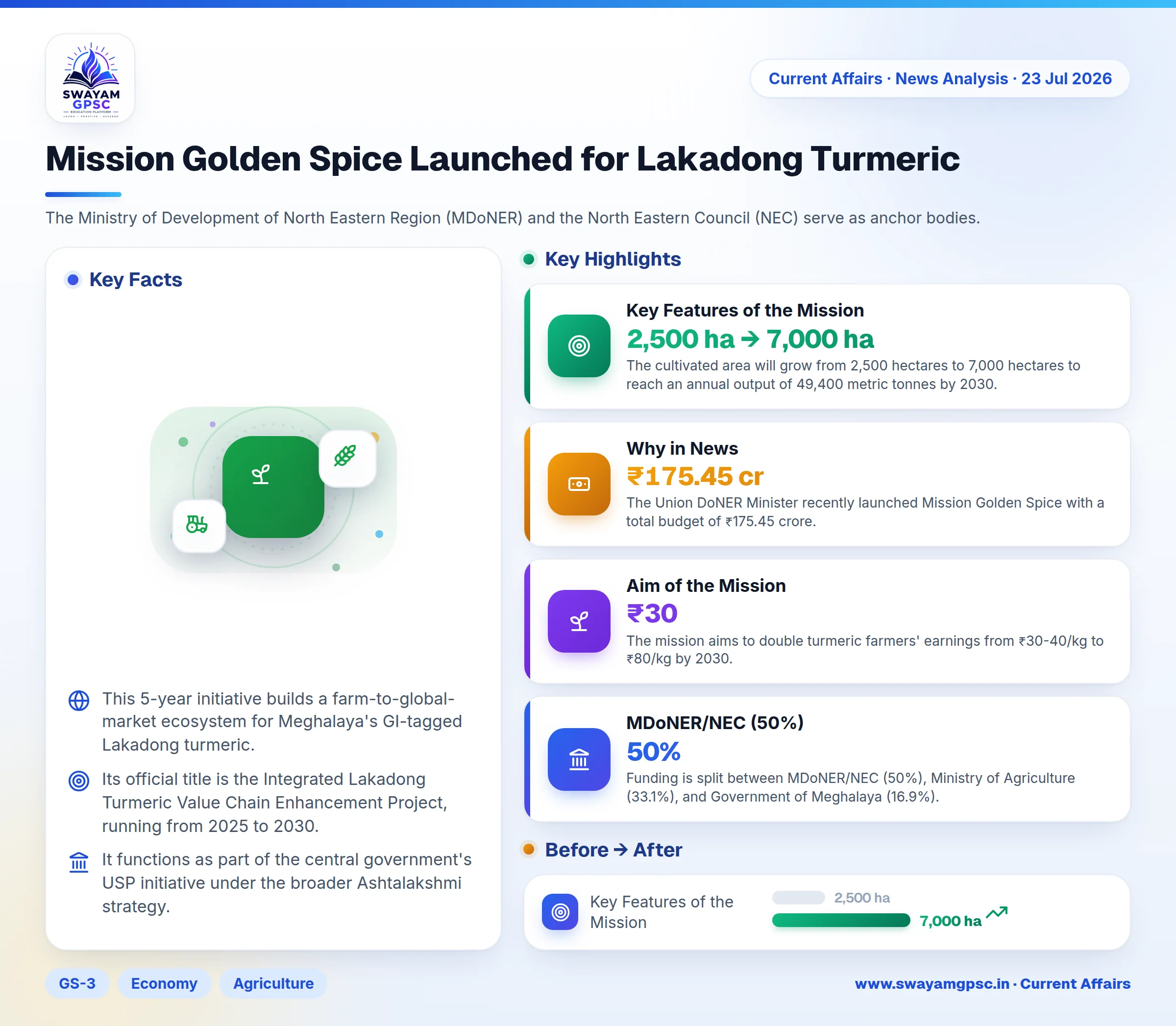Click the tractor icon tile in the illustration

click(x=198, y=526)
